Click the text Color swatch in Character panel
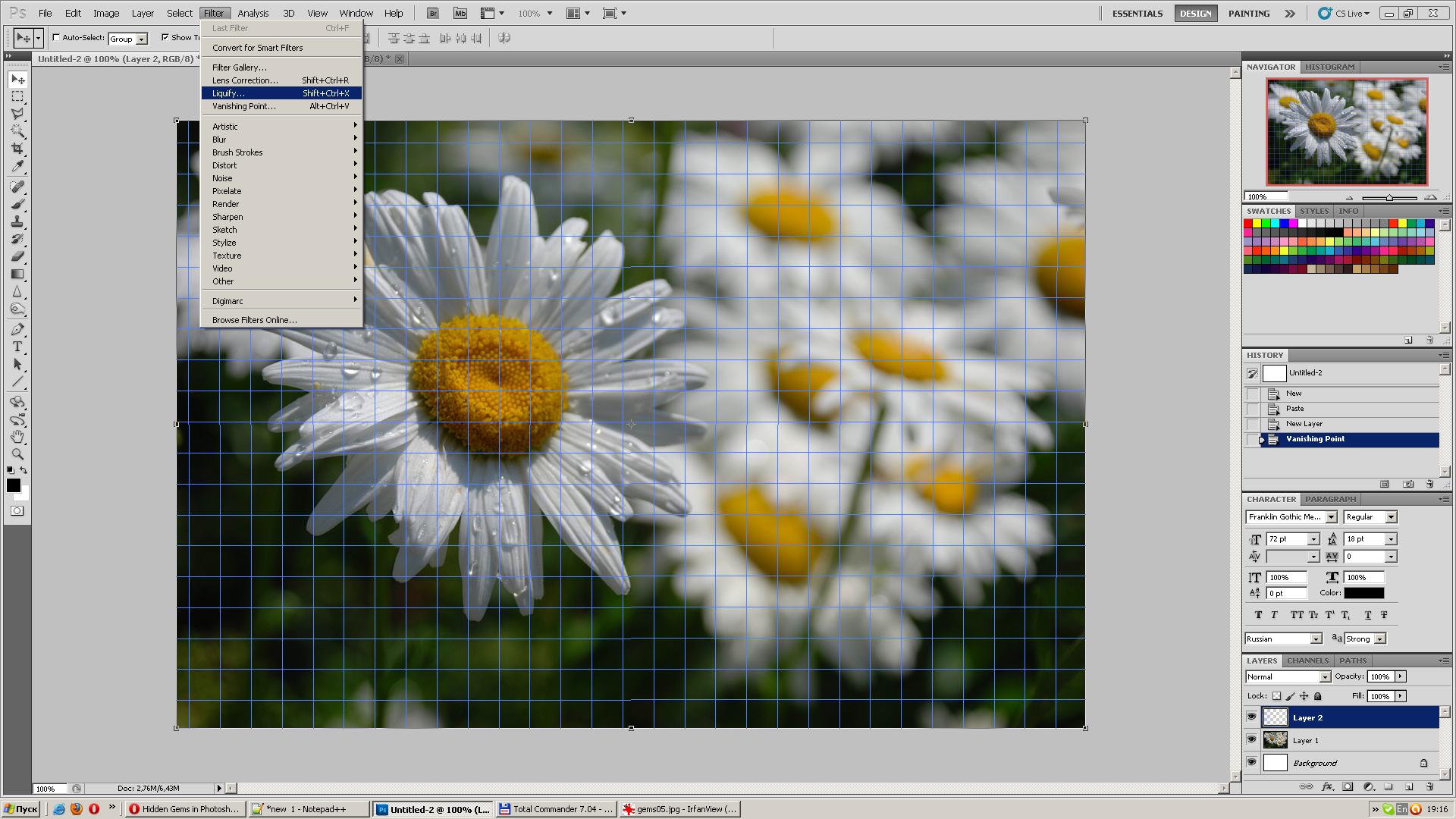The image size is (1456, 819). [x=1363, y=593]
